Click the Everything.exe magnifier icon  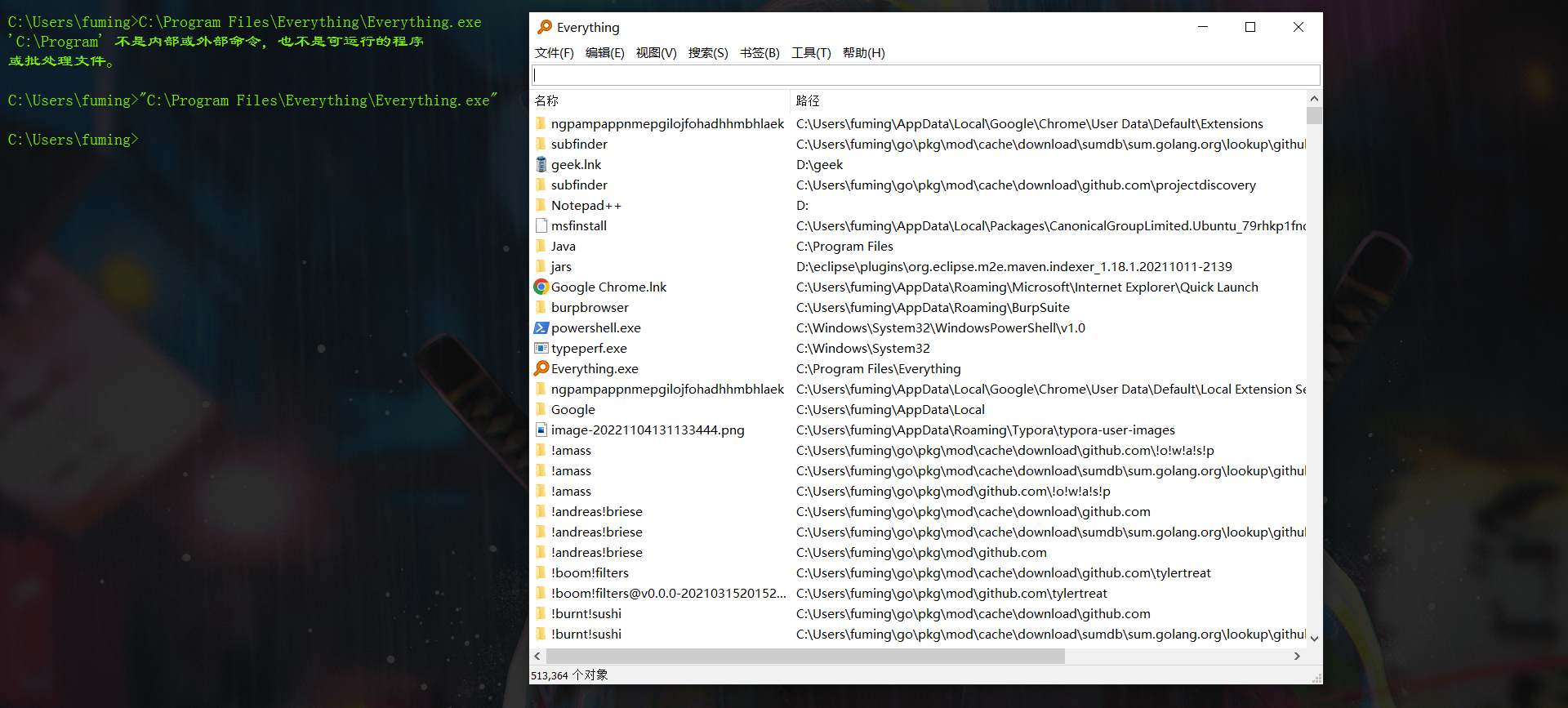tap(541, 368)
